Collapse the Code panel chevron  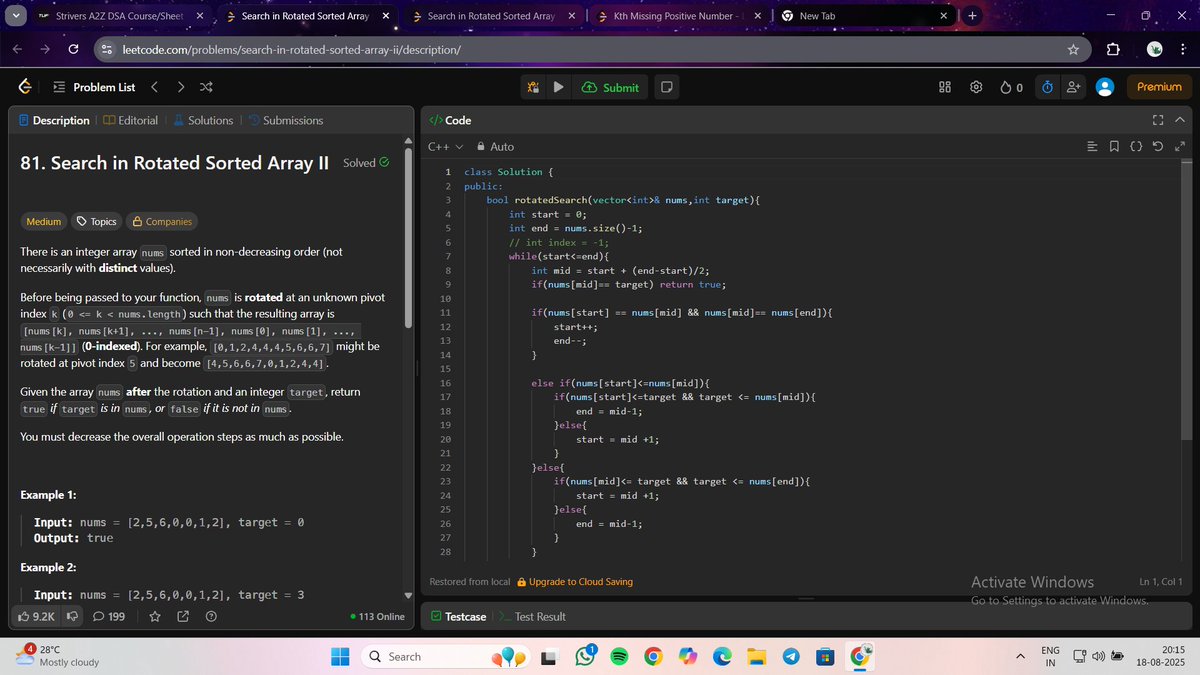1179,120
